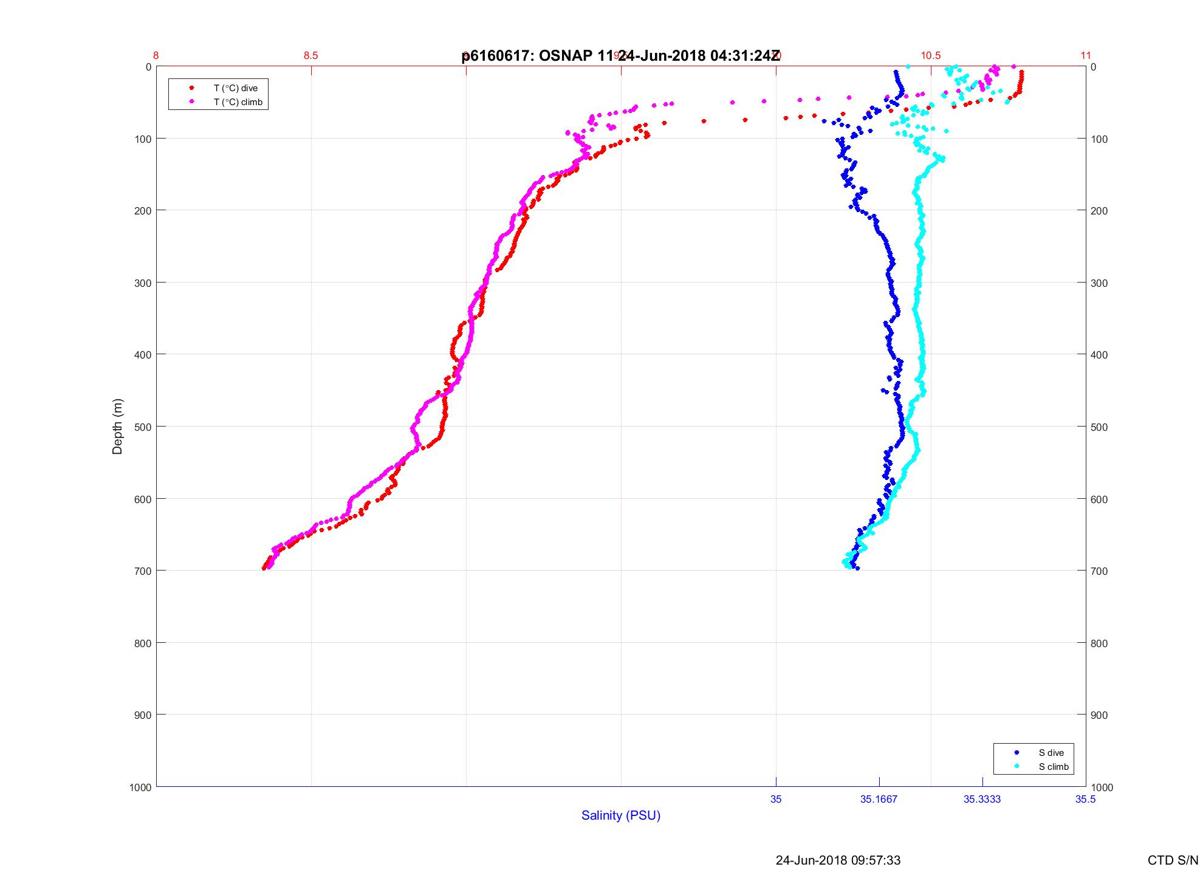Click the right-axis '500' depth tick label
This screenshot has width=1200, height=885.
(1100, 427)
